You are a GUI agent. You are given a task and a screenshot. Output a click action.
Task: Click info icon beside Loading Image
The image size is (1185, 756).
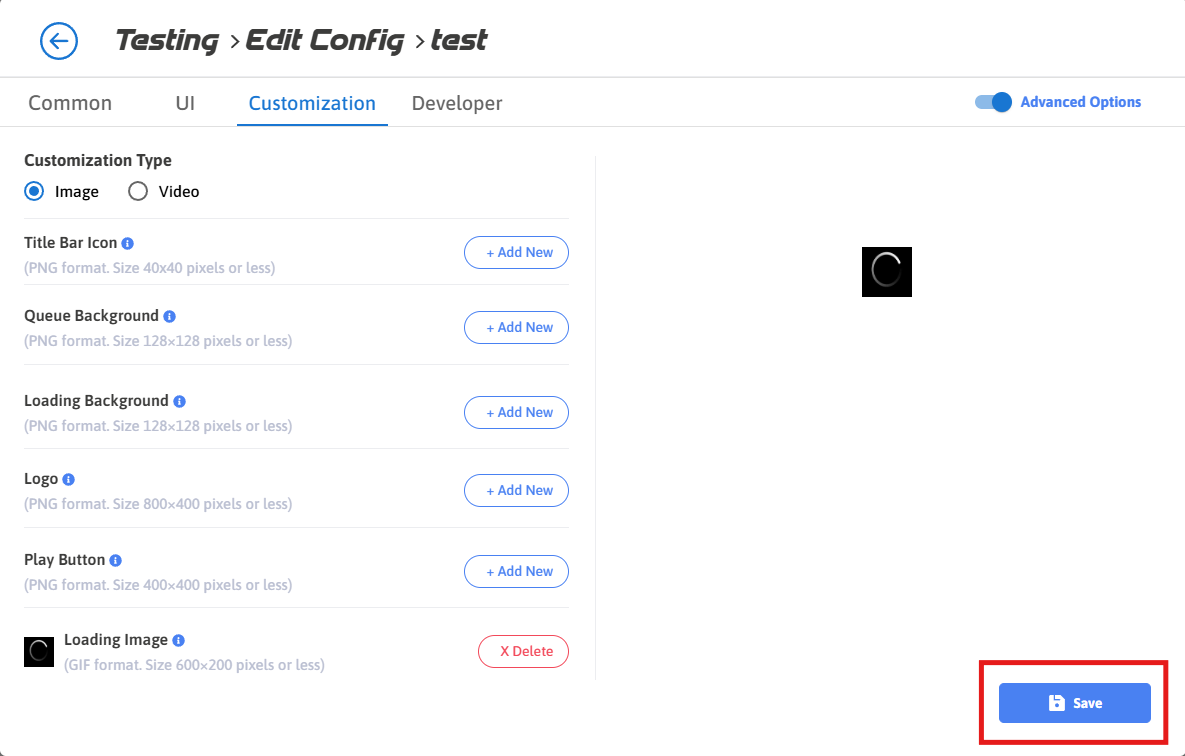click(x=179, y=640)
